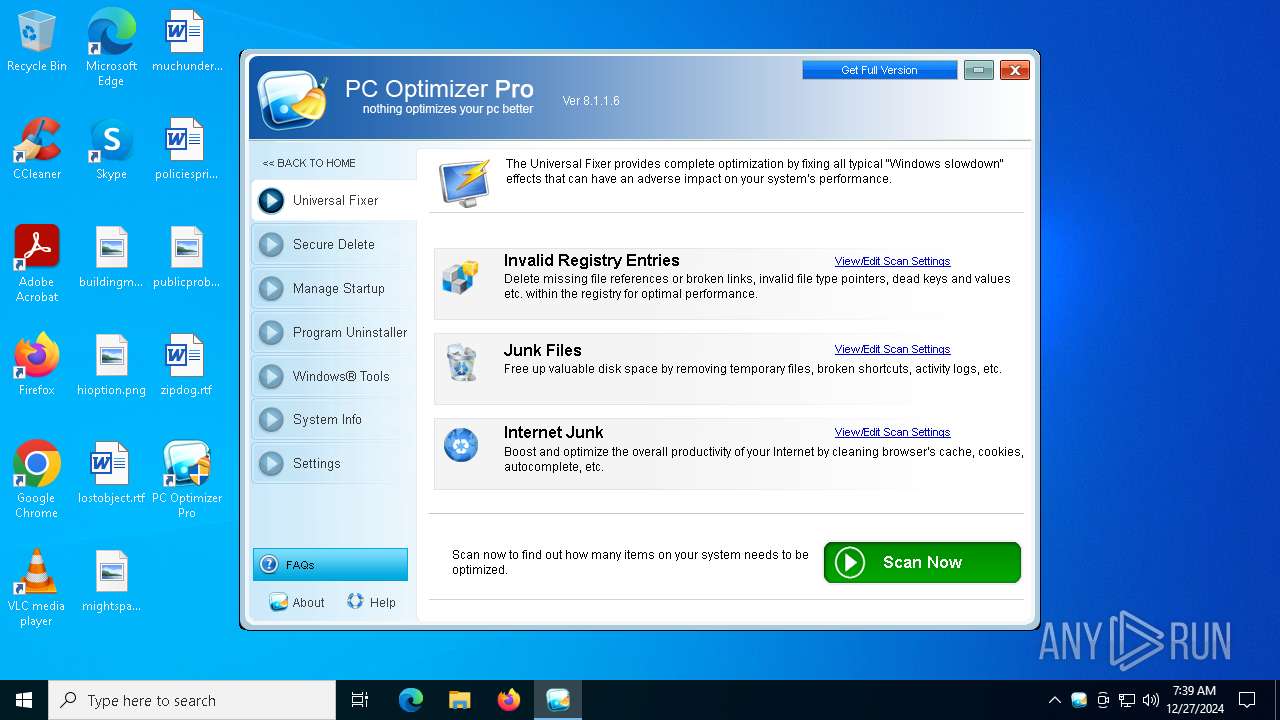Screen dimensions: 1280x720
Task: Open the Windows Start menu
Action: tap(24, 700)
